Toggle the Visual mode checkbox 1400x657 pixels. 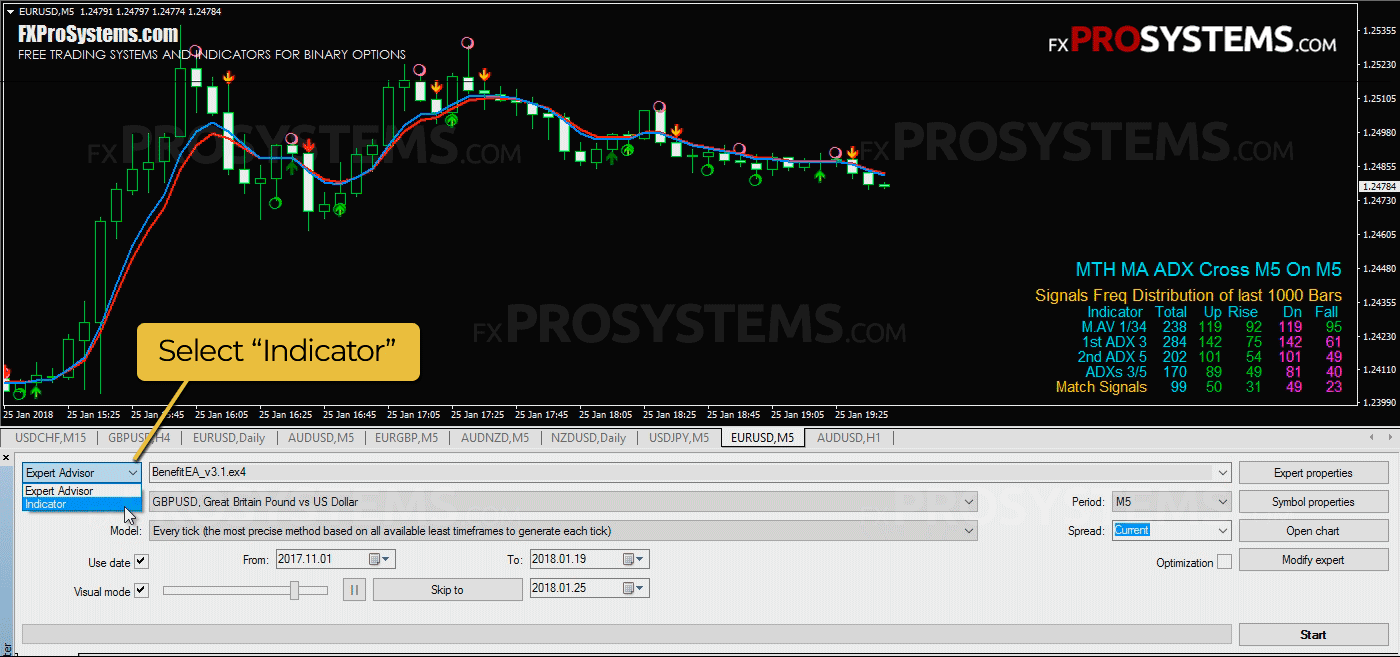(x=141, y=590)
